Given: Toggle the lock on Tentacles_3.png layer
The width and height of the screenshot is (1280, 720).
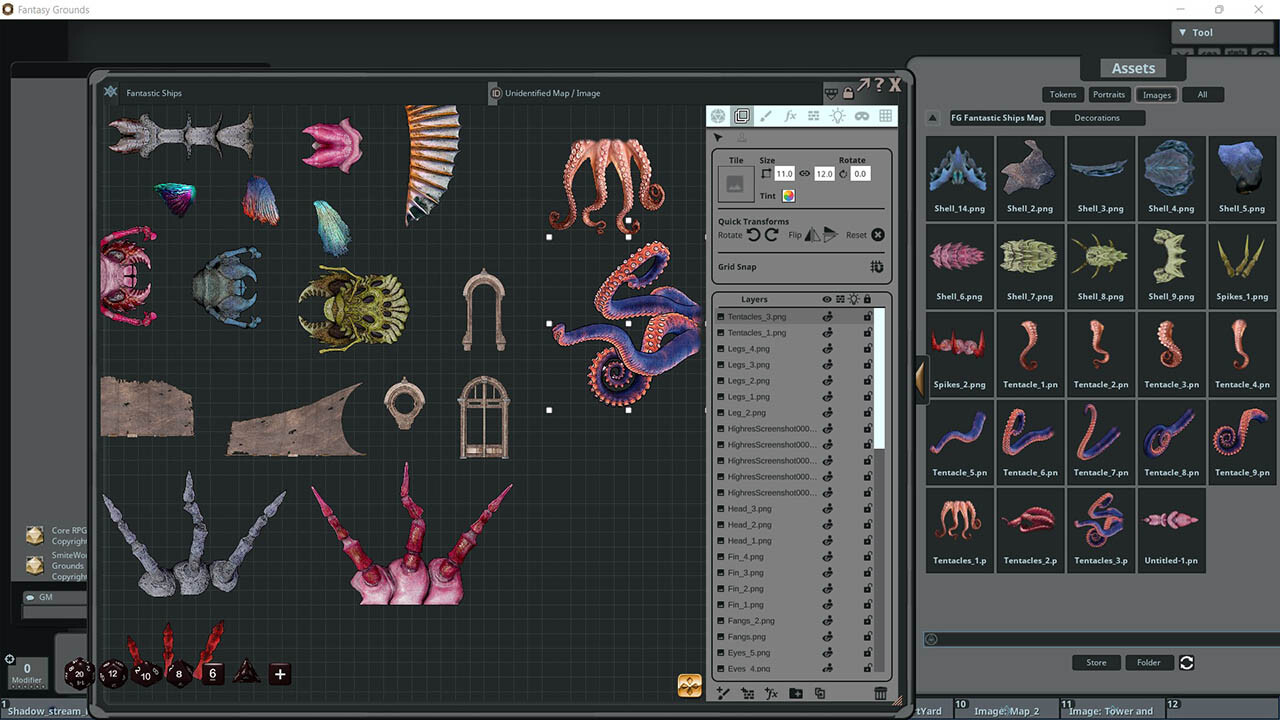Looking at the screenshot, I should [x=868, y=316].
